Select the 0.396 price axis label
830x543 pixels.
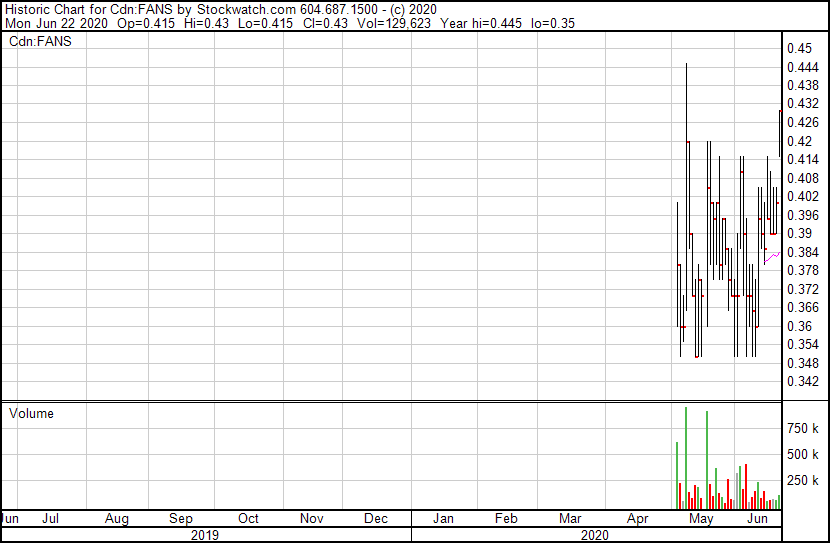click(x=803, y=215)
